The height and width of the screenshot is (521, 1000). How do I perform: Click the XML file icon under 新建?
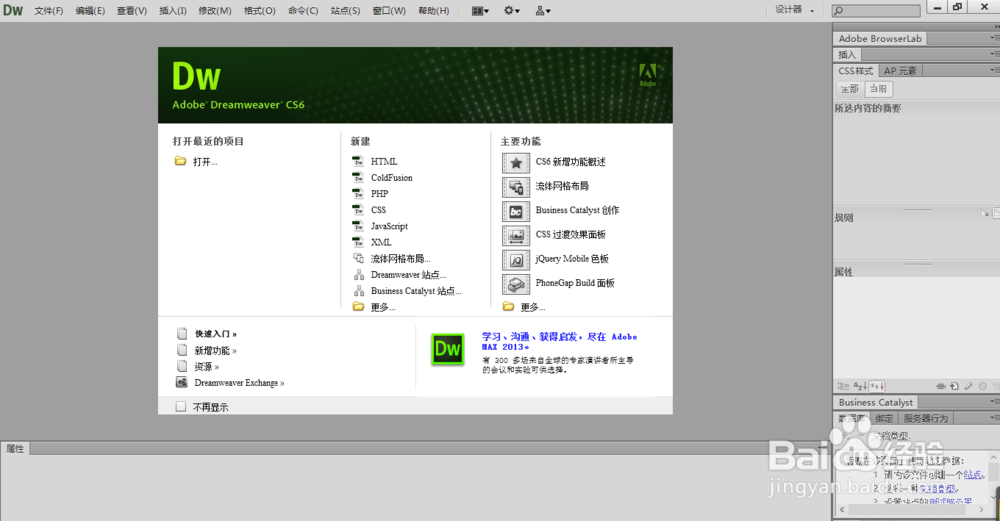pyautogui.click(x=358, y=242)
